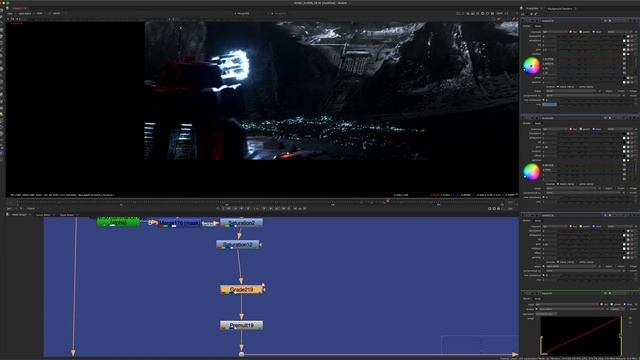Switch to the Dope Sheet tab
This screenshot has height=360, width=640.
coord(67,215)
